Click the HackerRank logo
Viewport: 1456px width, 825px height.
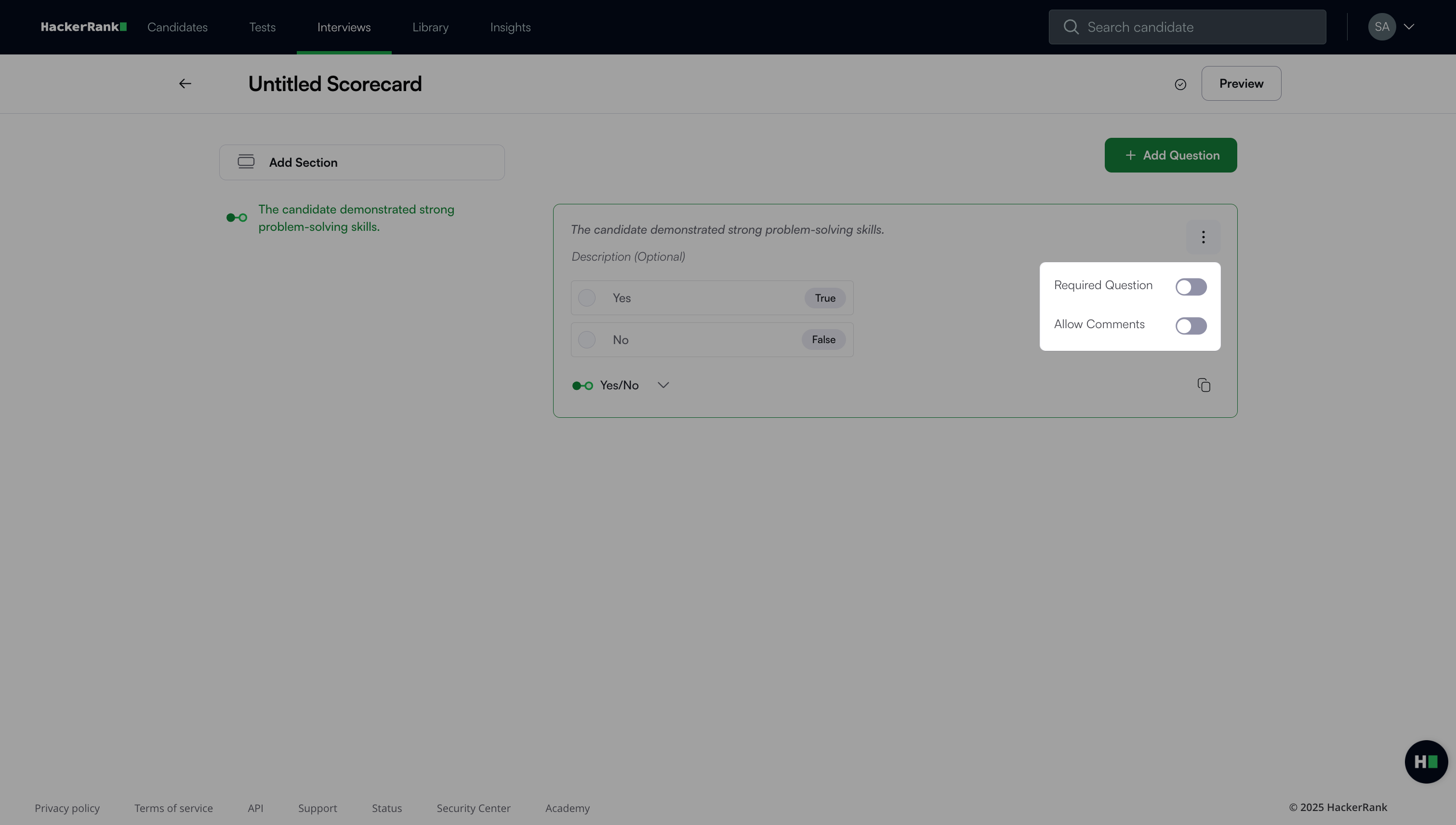83,27
